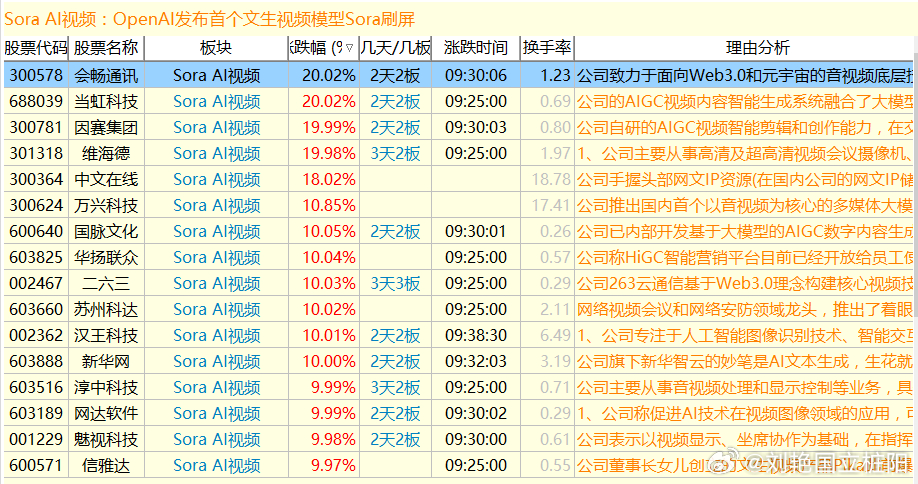Sort table by 换手率 column header

click(547, 48)
